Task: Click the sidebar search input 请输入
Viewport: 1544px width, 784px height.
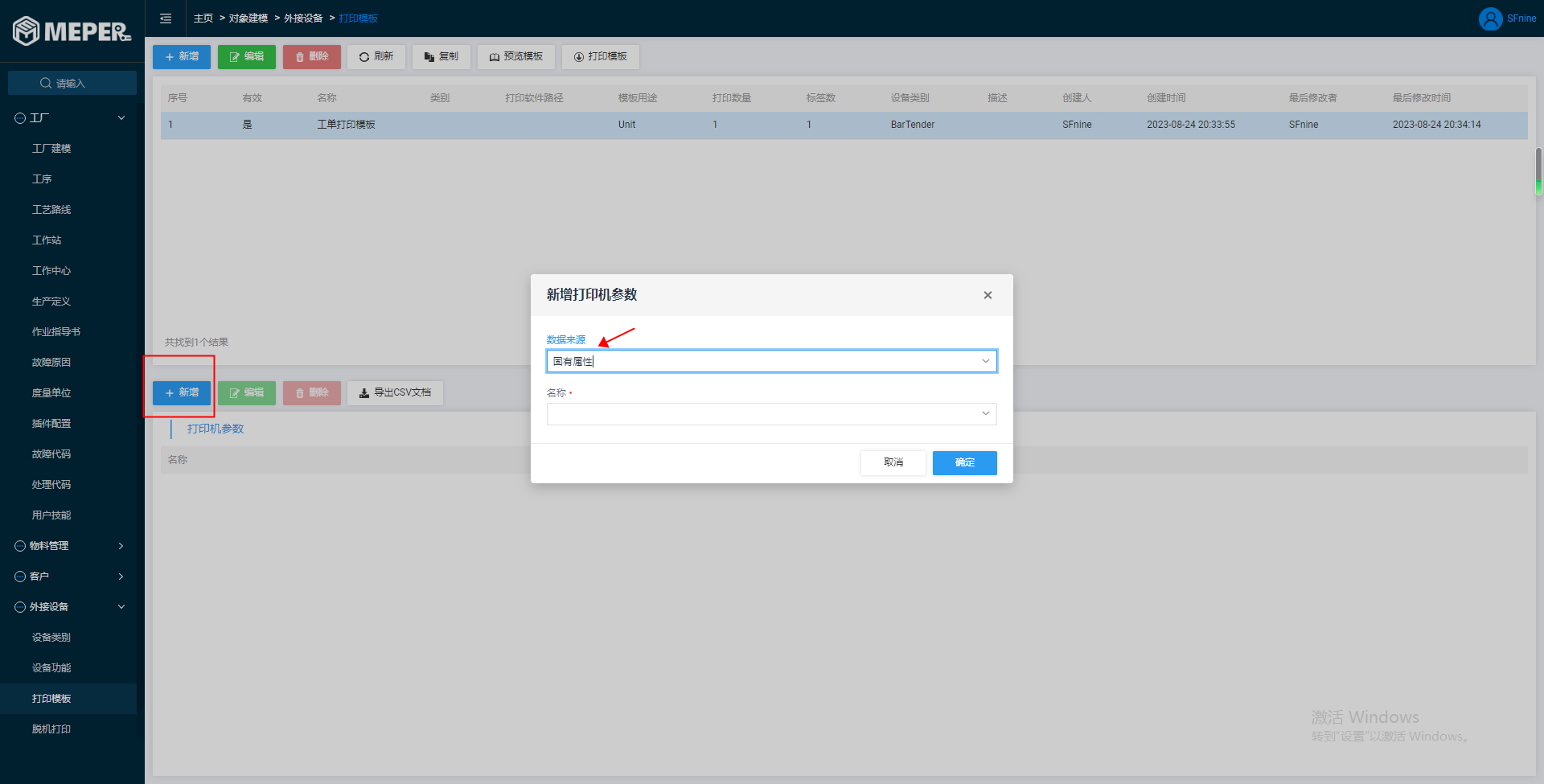Action: (72, 83)
